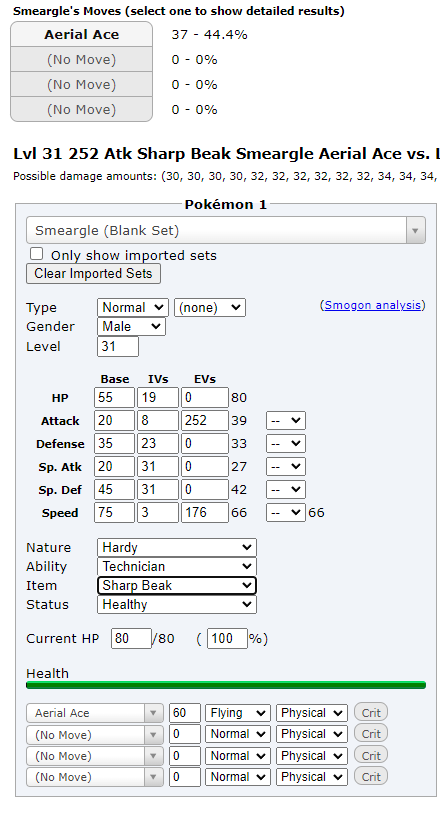The height and width of the screenshot is (813, 440).
Task: Click the Current HP input field
Action: coord(131,638)
